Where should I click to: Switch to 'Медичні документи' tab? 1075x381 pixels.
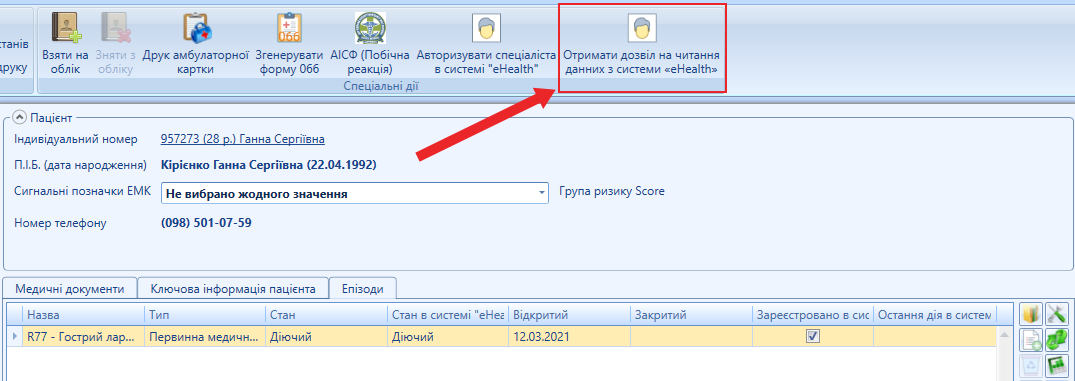tap(70, 288)
